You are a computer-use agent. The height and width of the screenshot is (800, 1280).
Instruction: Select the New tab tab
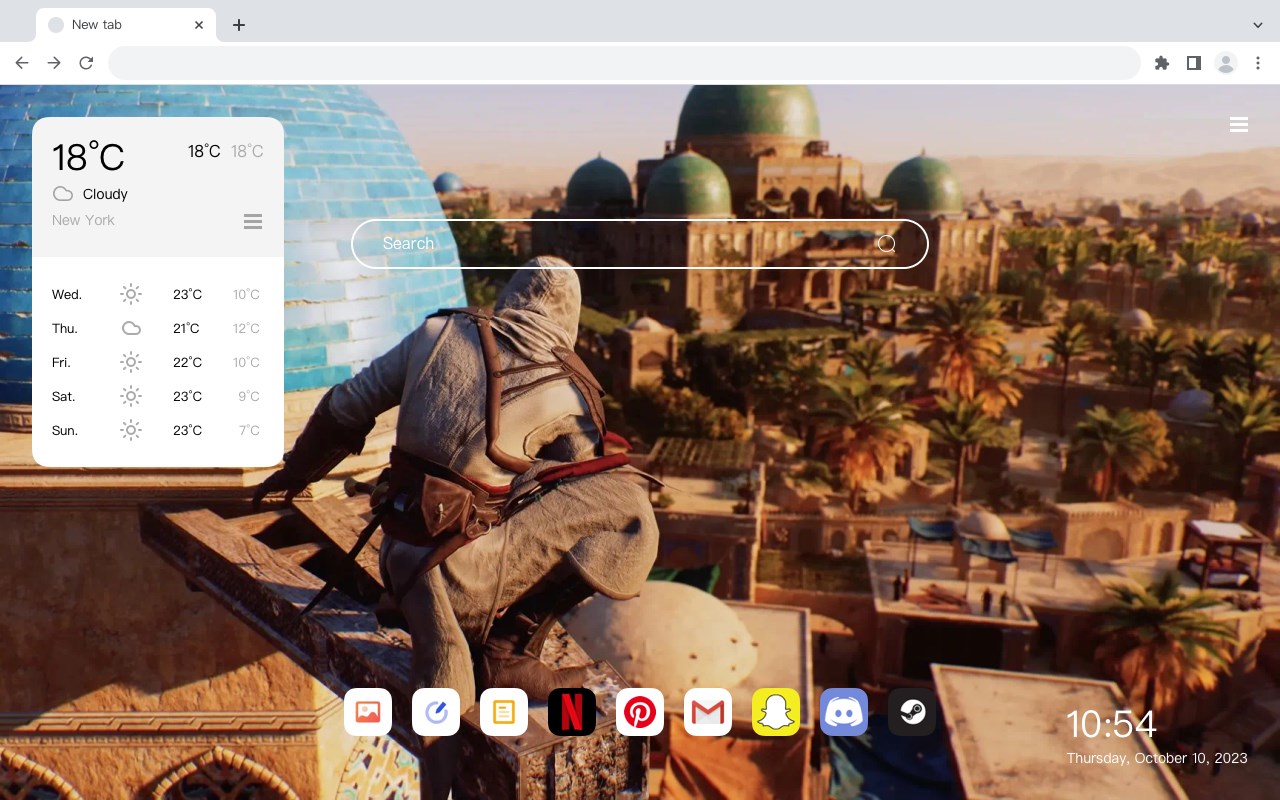(x=126, y=25)
